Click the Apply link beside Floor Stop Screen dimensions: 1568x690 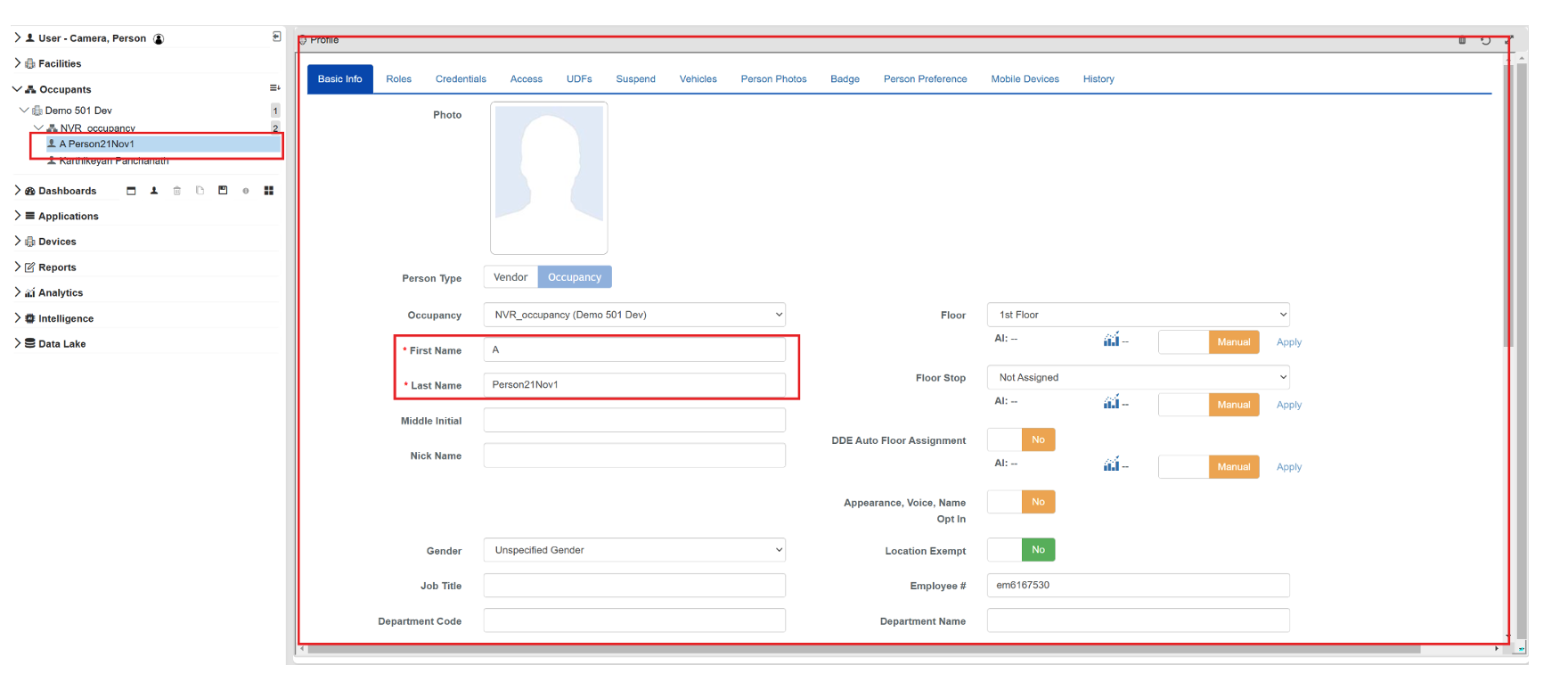[1288, 405]
